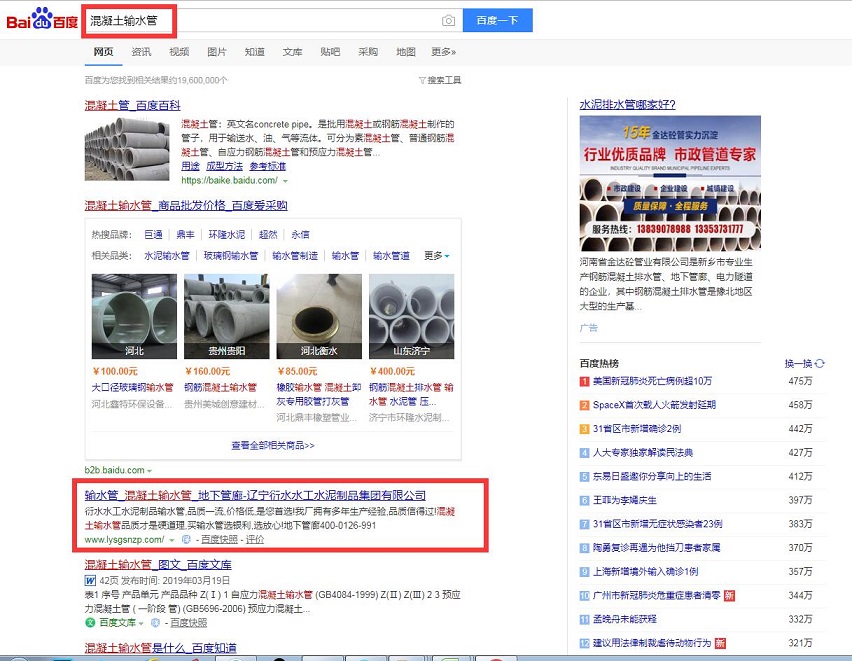Select related category 输水管道

tap(391, 255)
